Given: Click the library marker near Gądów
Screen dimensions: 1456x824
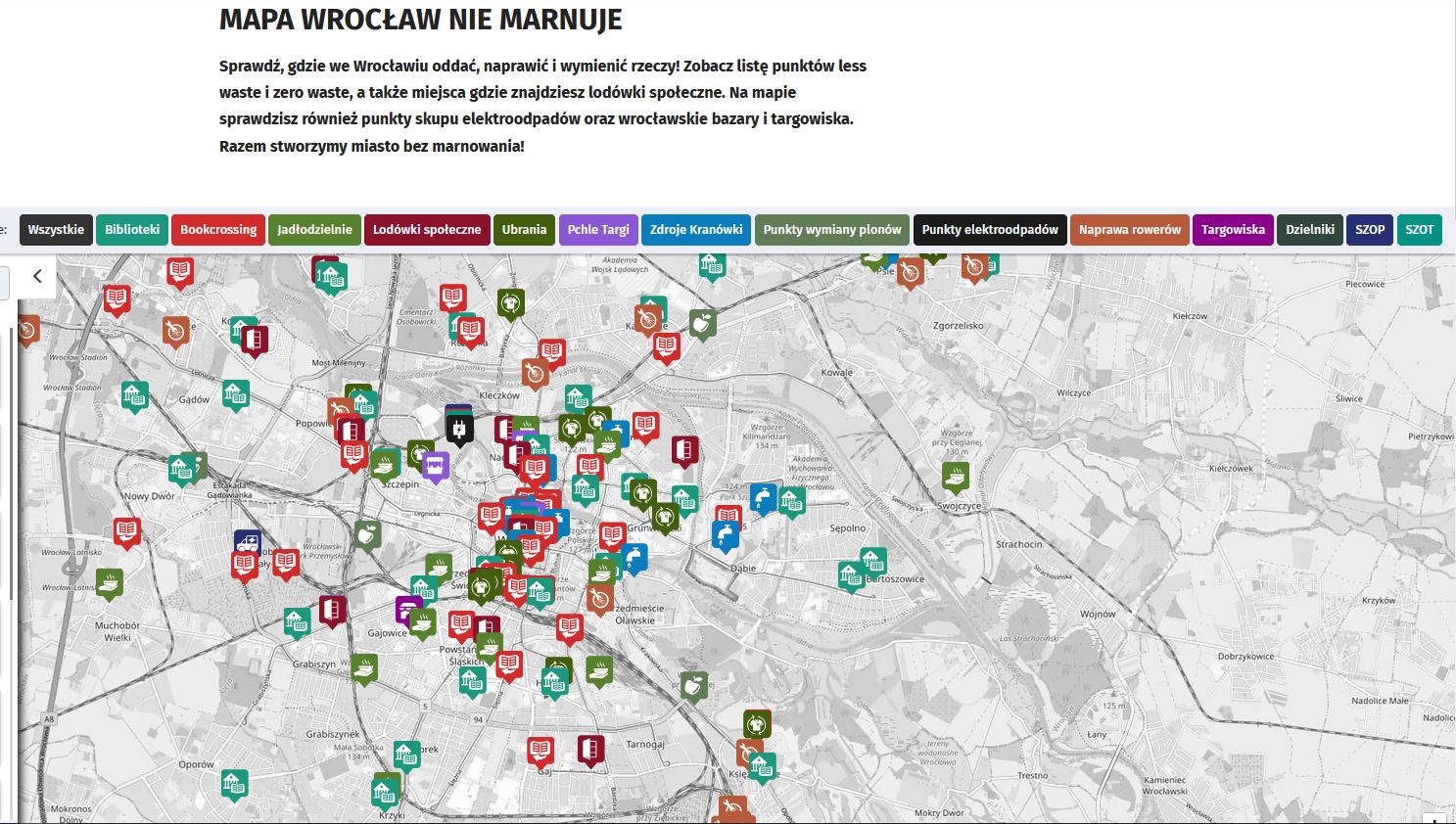Looking at the screenshot, I should coord(235,394).
